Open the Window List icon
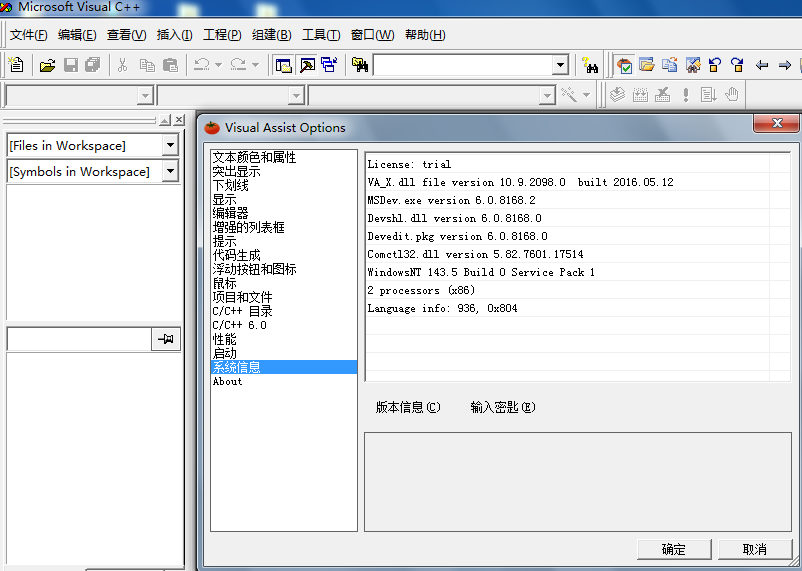Image resolution: width=802 pixels, height=571 pixels. [329, 65]
